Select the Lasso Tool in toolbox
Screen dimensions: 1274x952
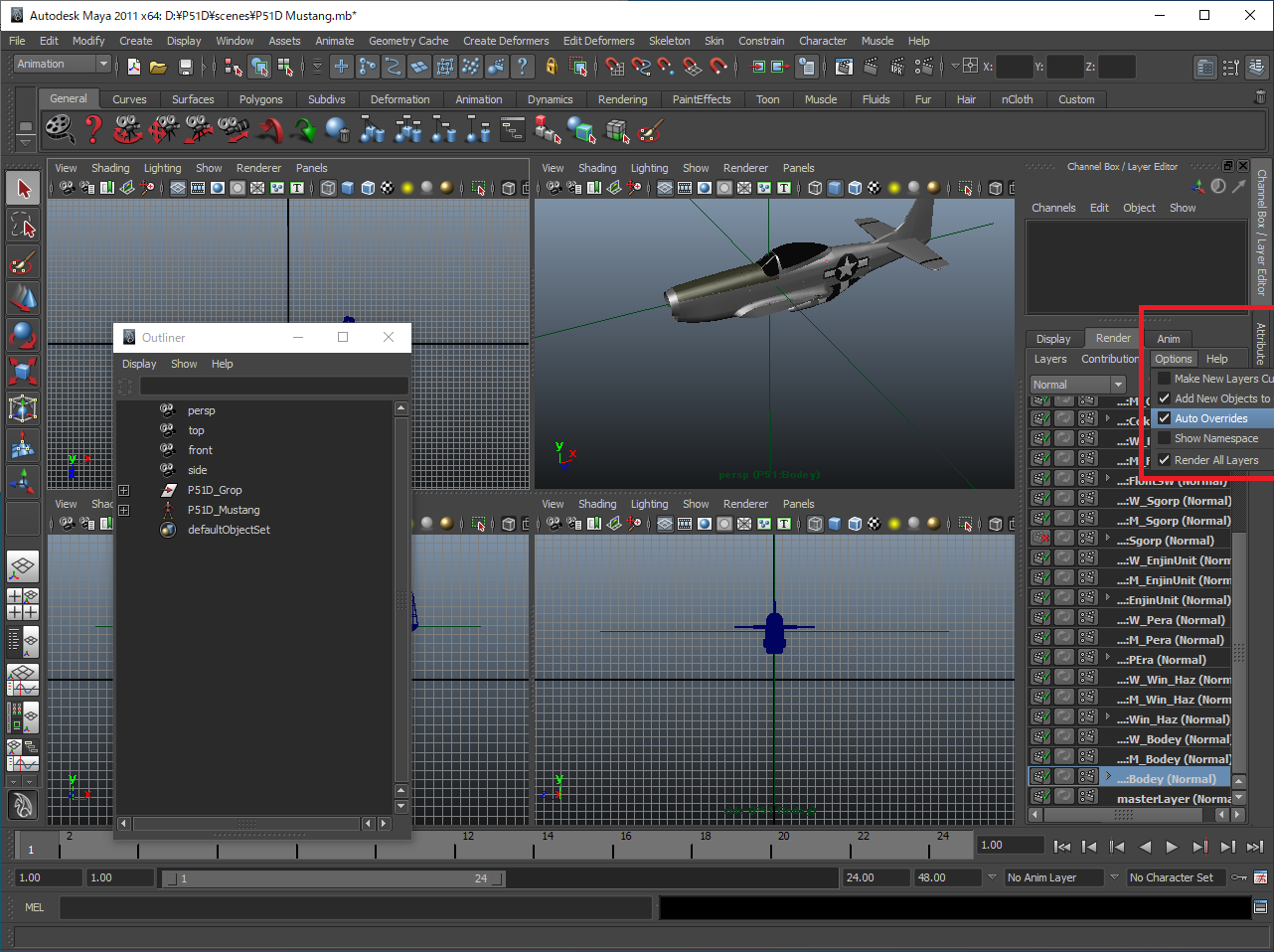(23, 226)
